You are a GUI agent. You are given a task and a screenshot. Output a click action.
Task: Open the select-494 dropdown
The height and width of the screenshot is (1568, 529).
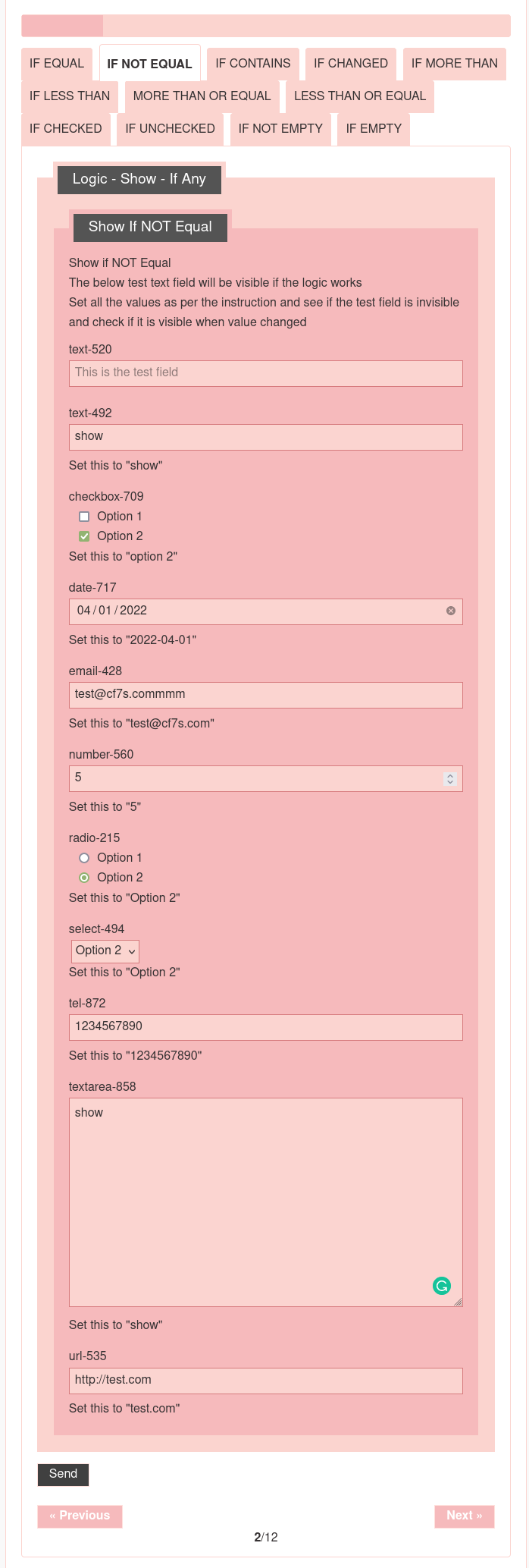(105, 951)
